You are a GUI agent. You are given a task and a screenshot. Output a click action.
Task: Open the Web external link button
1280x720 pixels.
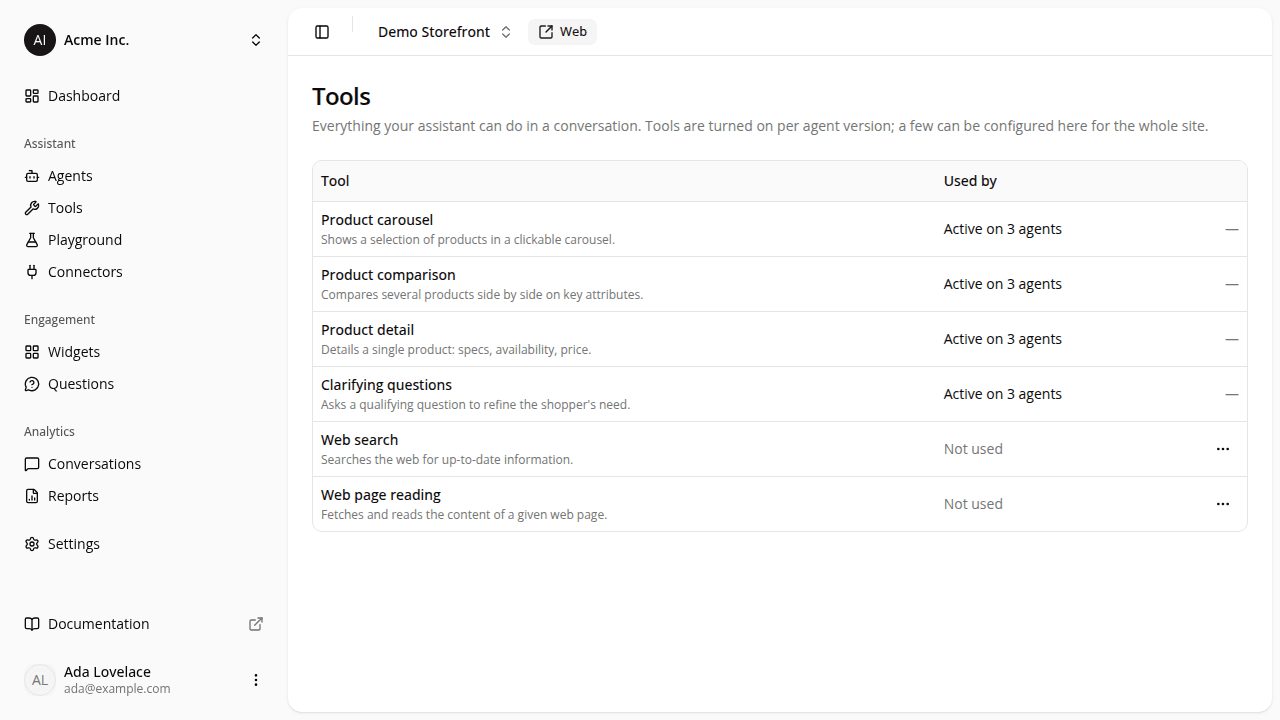pyautogui.click(x=562, y=32)
